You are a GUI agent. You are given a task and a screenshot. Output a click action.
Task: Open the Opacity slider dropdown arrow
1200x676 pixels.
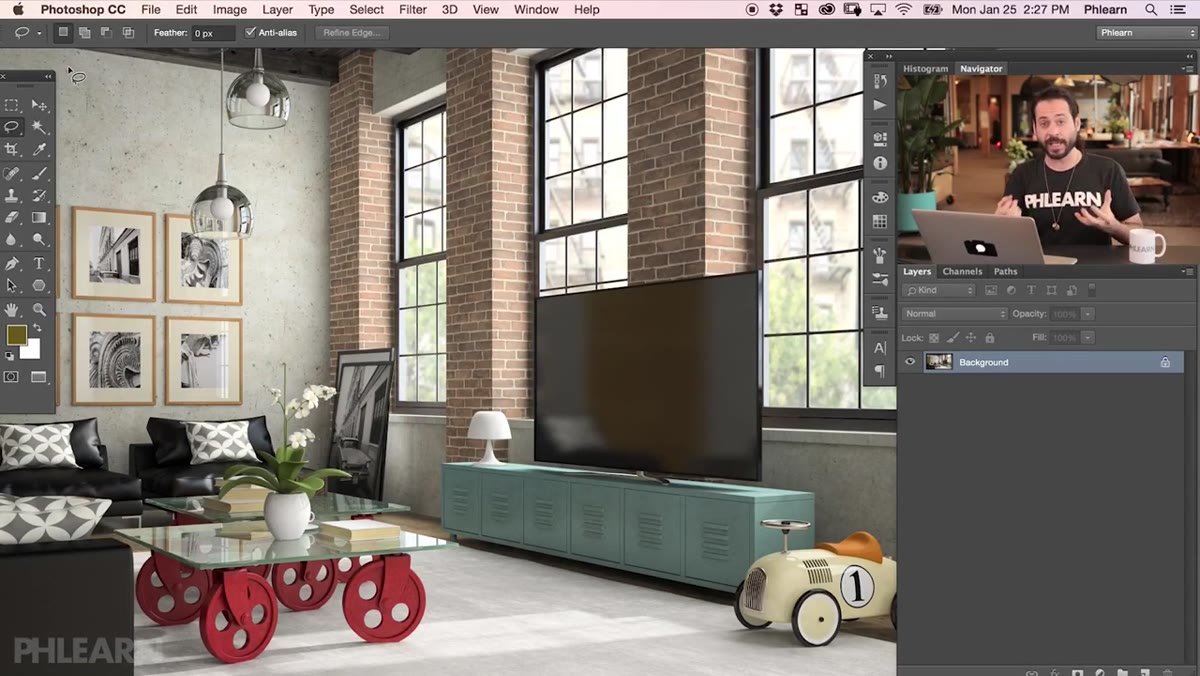click(1088, 314)
